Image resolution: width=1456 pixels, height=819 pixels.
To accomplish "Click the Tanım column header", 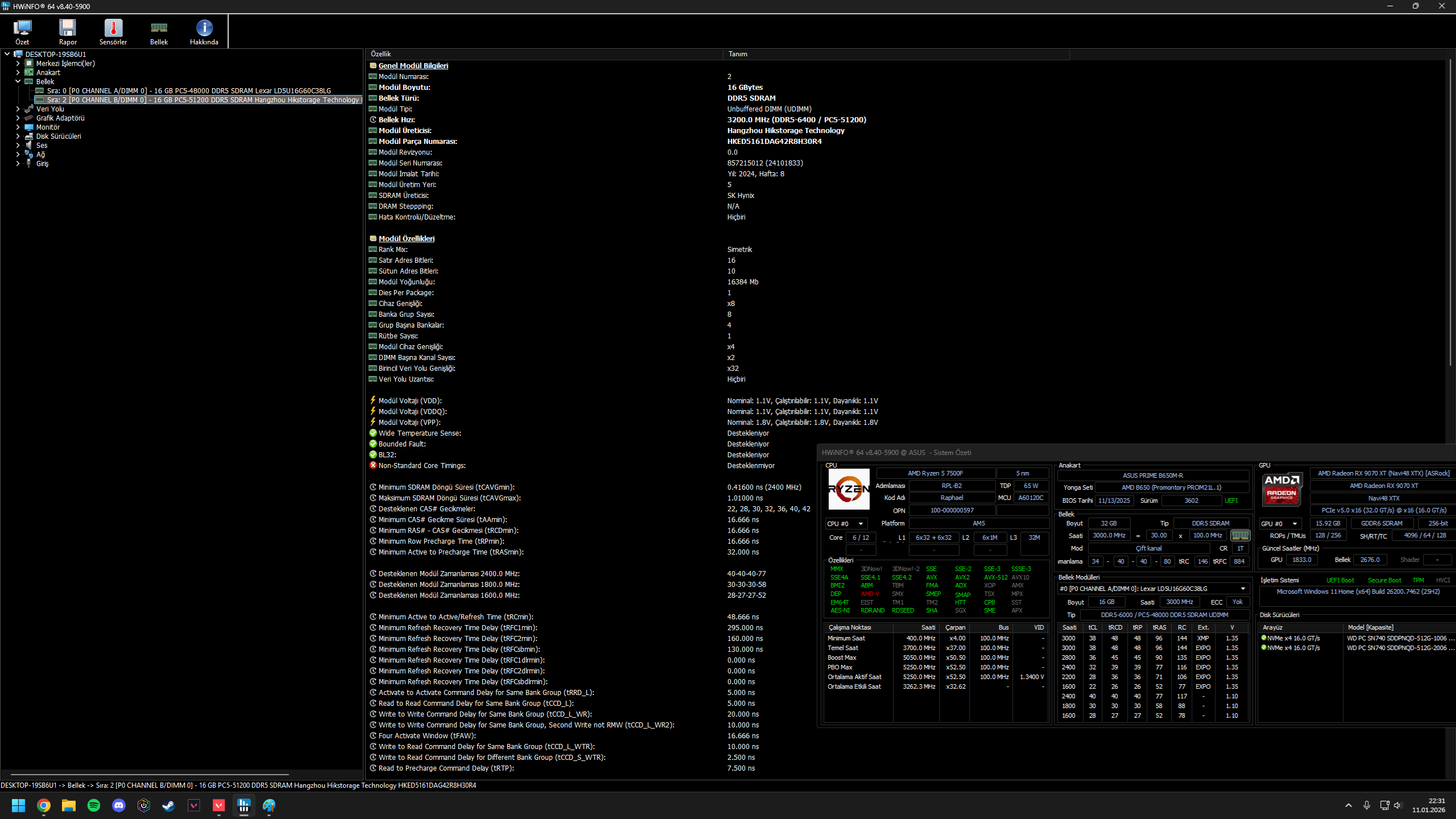I will (x=896, y=54).
